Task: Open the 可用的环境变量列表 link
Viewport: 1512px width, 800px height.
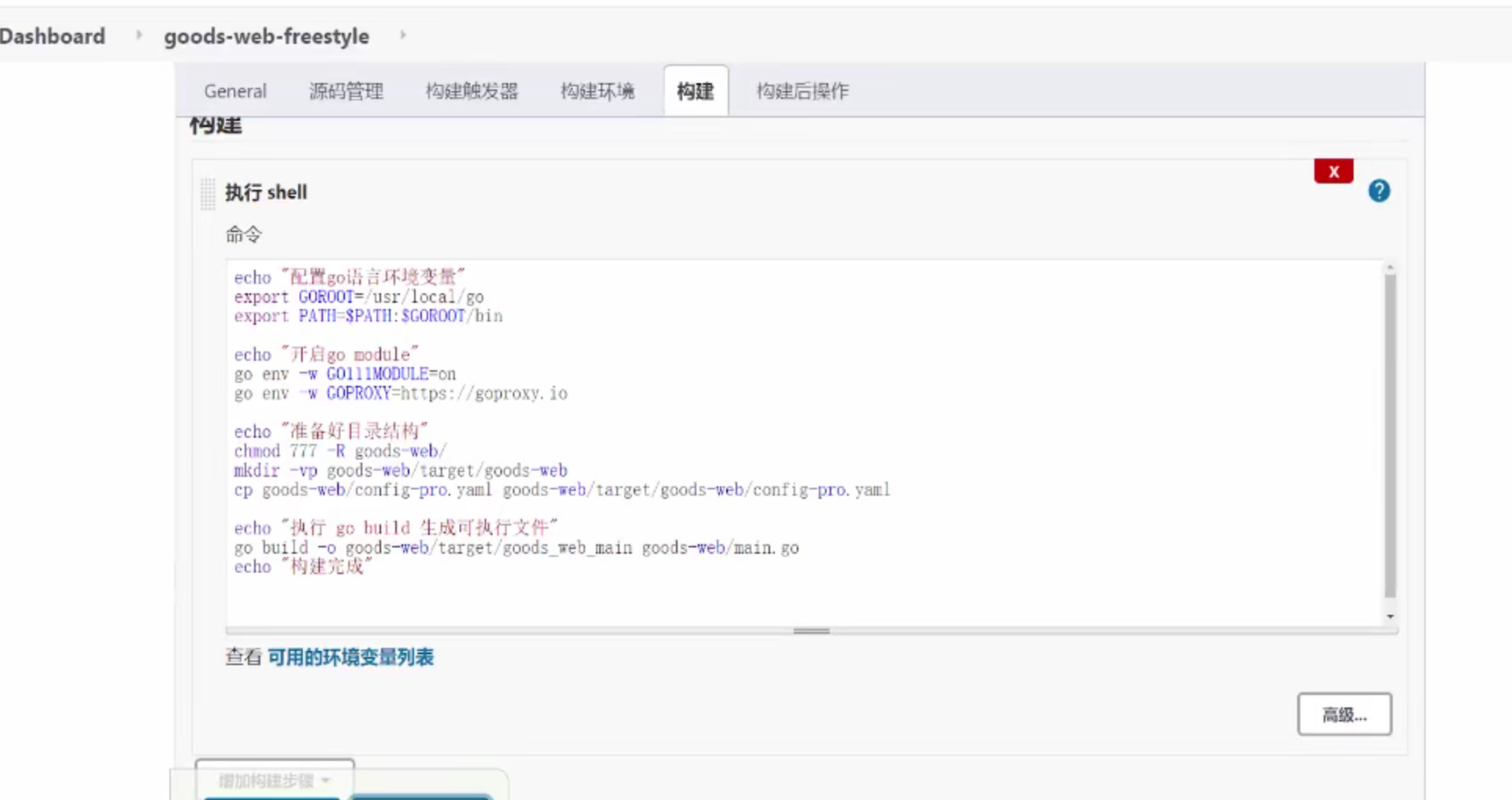Action: [351, 657]
